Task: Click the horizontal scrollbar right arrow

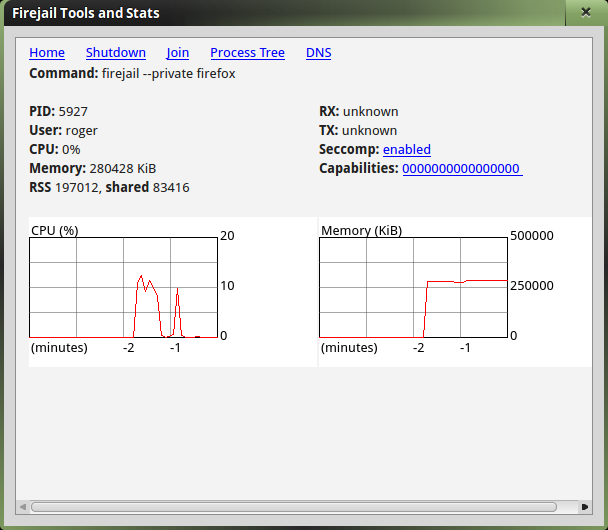Action: [585, 507]
